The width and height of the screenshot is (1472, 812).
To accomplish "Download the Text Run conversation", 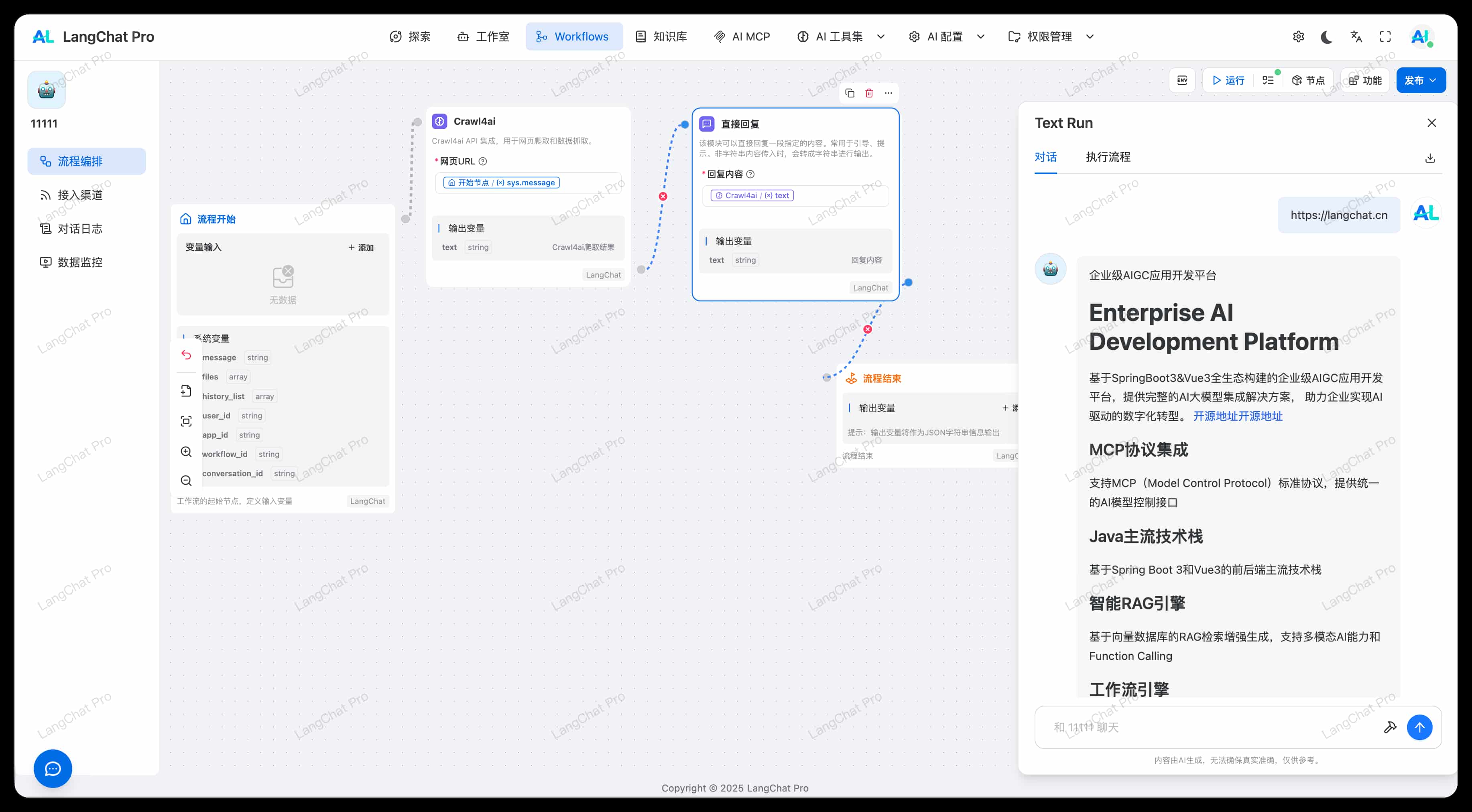I will [1430, 158].
